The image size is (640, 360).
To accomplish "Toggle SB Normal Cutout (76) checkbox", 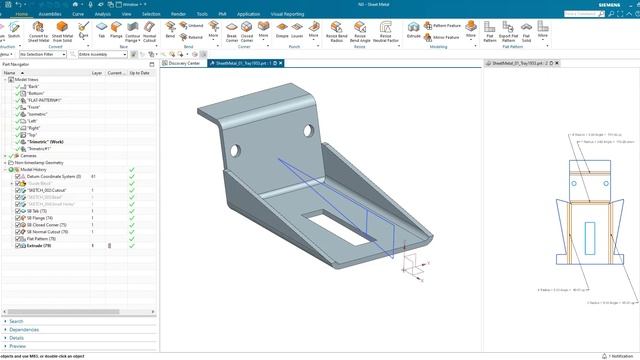I will (18, 232).
